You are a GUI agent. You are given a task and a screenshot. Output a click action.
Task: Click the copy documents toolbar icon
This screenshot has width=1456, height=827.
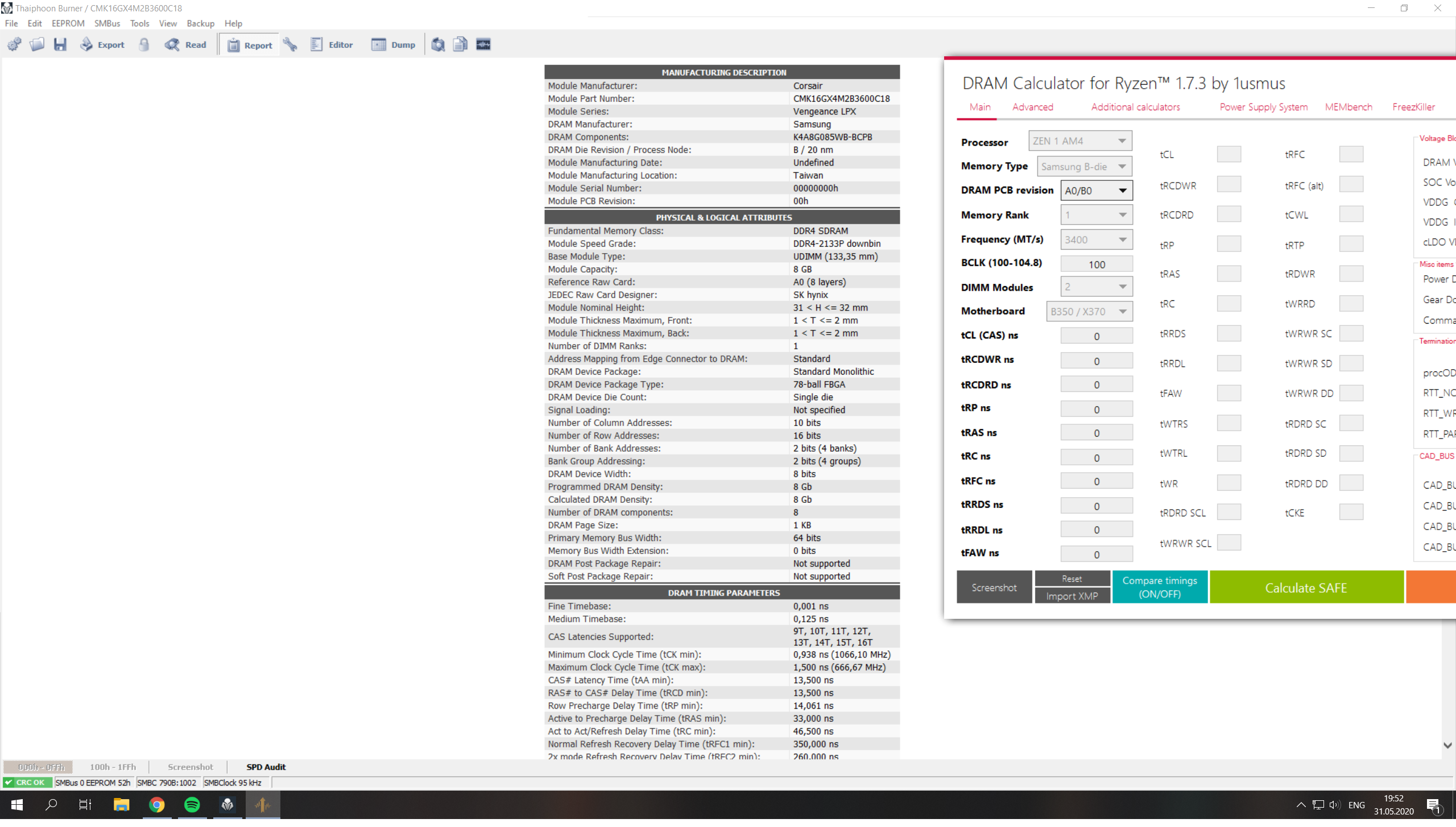460,44
